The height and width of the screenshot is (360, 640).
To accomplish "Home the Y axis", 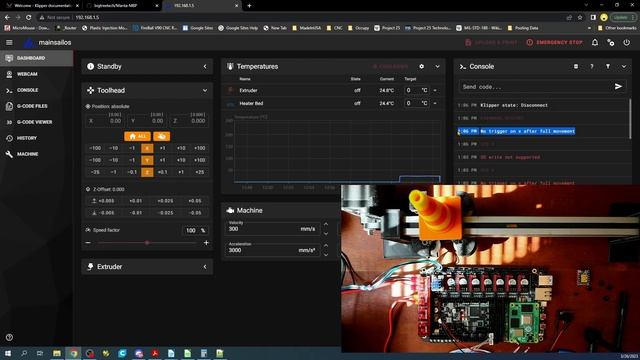I will (x=147, y=160).
